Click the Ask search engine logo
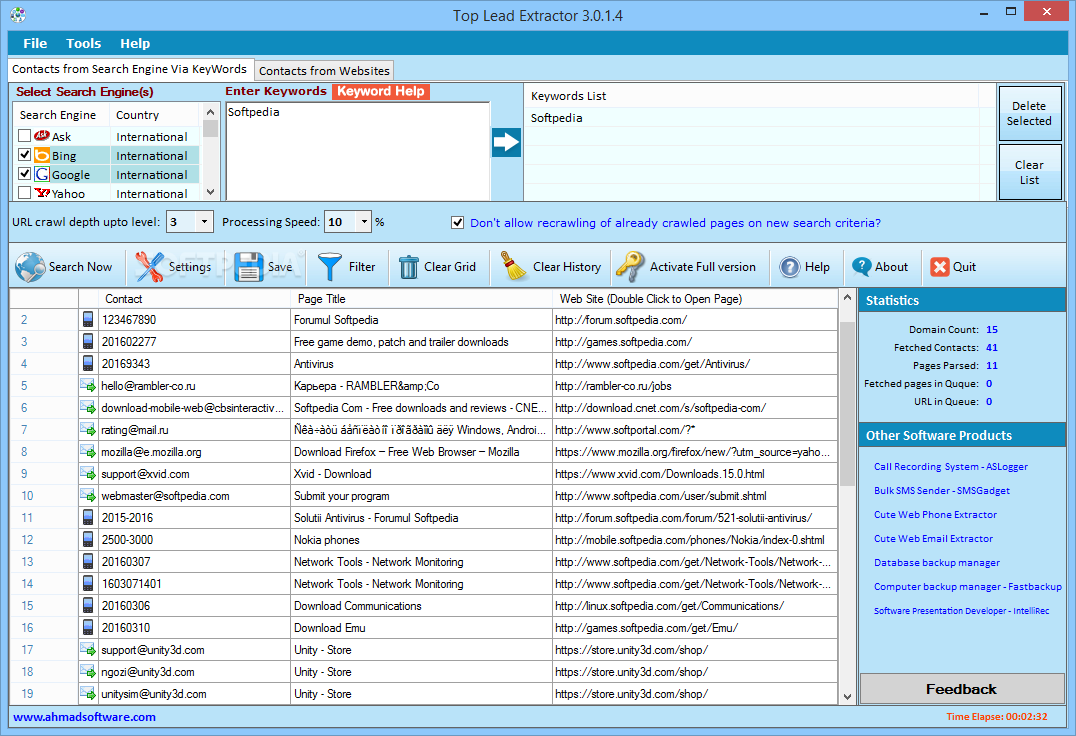1076x736 pixels. (x=42, y=136)
